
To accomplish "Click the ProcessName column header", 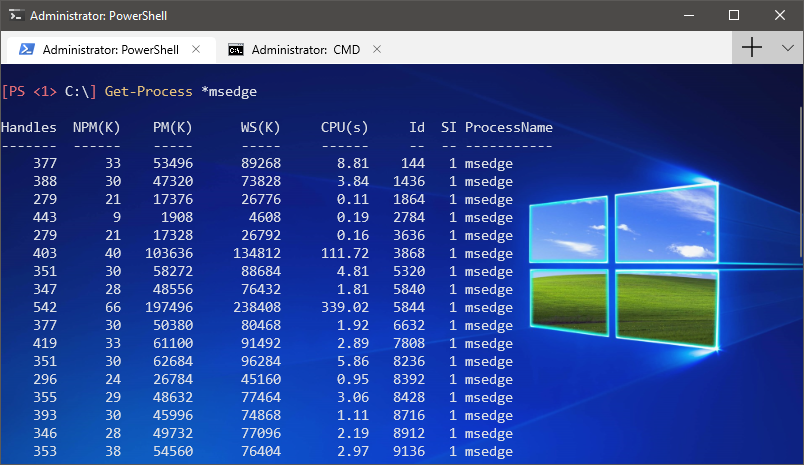I will [509, 127].
